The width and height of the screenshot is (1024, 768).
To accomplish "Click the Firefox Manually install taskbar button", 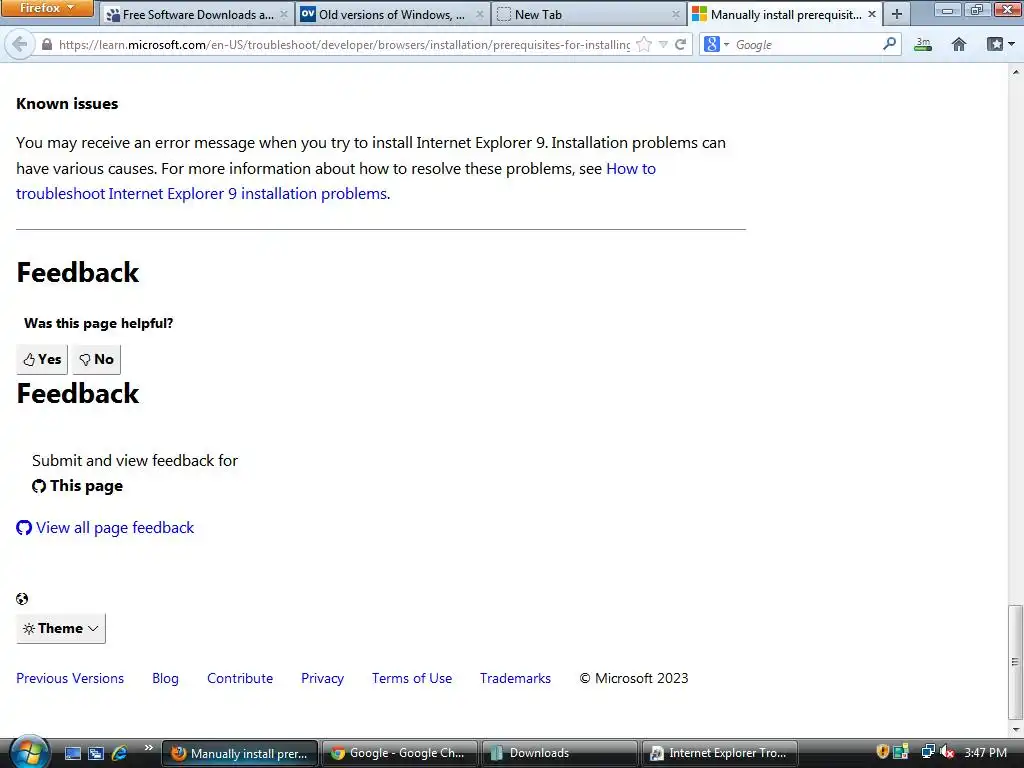I will (240, 753).
